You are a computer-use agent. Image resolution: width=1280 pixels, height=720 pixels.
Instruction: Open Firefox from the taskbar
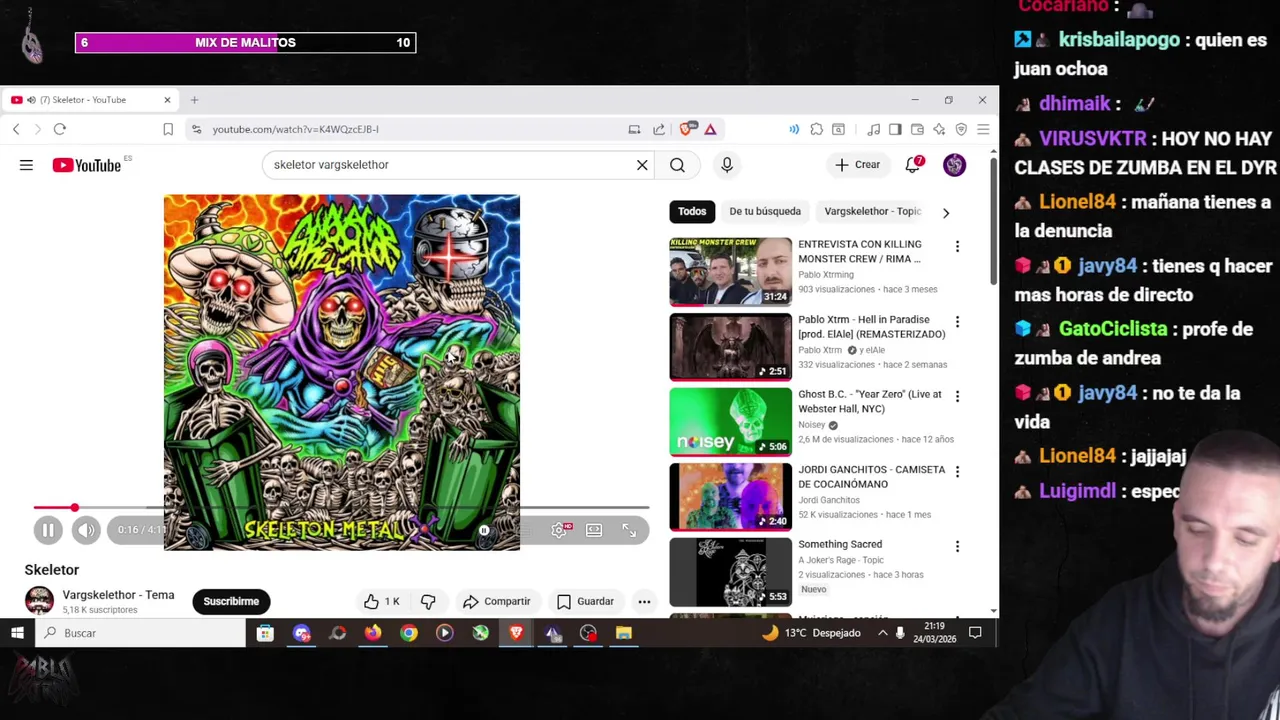click(x=373, y=633)
